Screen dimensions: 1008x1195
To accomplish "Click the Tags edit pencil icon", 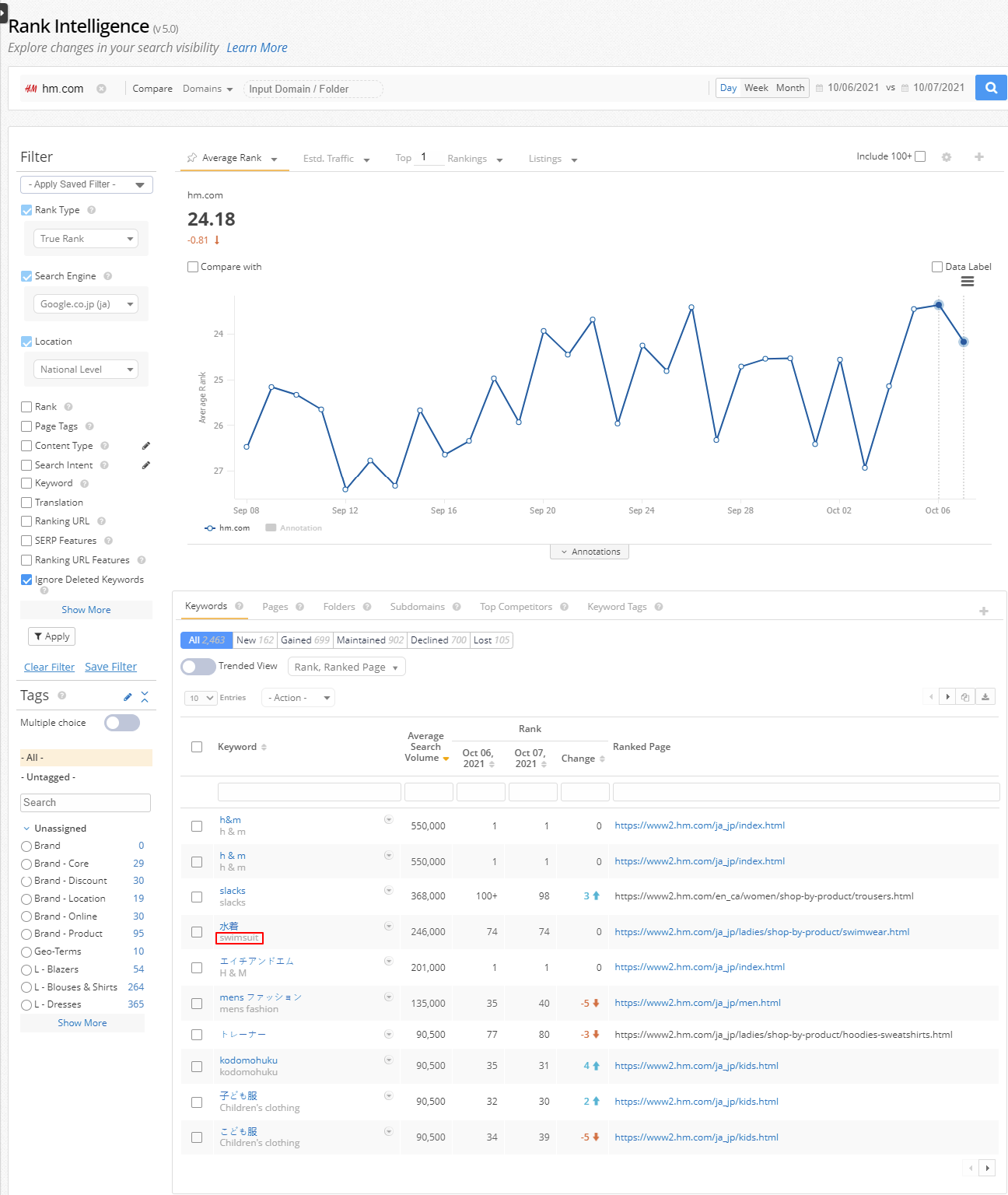I will pos(128,696).
